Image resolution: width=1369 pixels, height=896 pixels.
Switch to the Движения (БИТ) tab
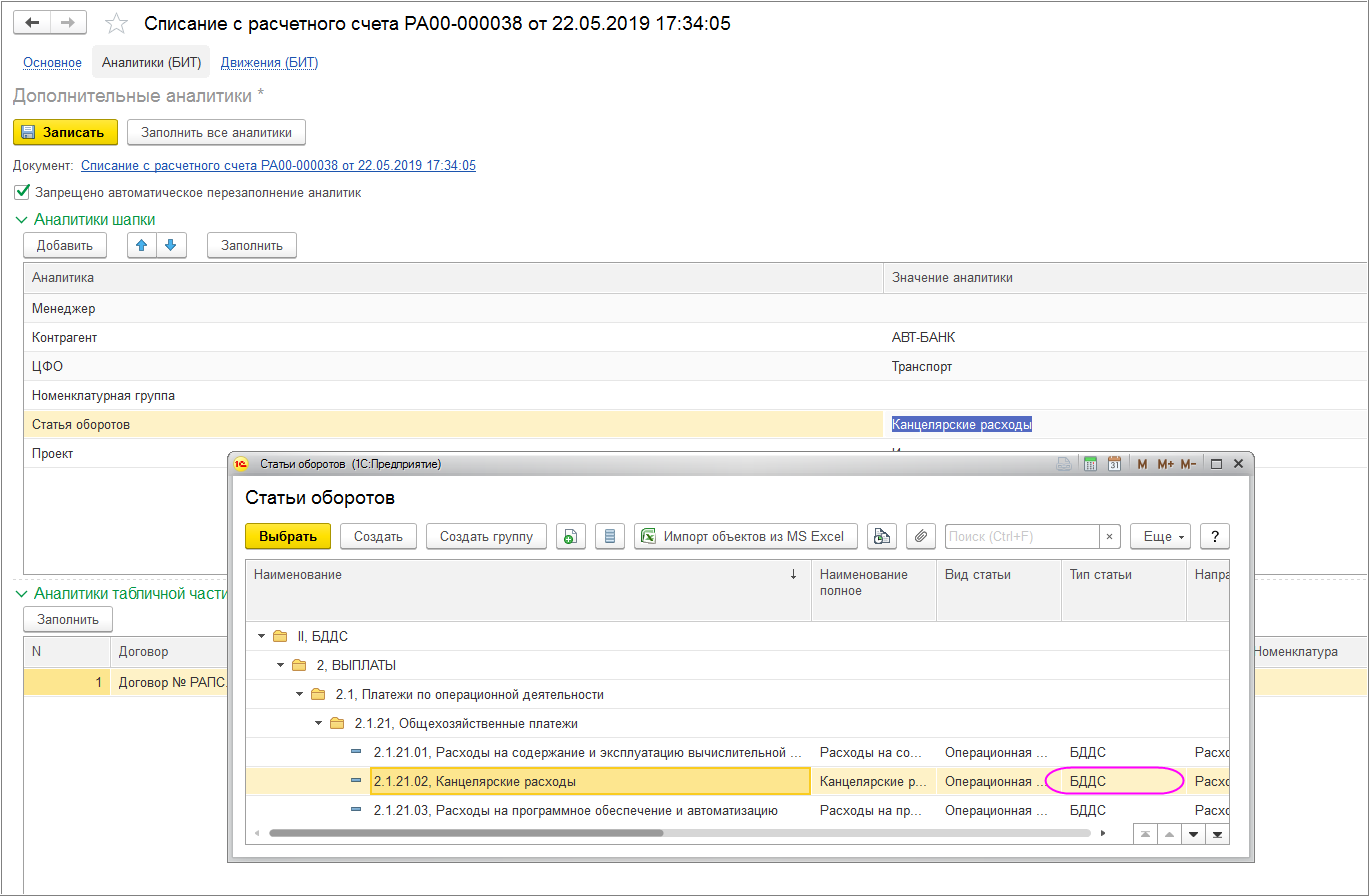click(269, 63)
